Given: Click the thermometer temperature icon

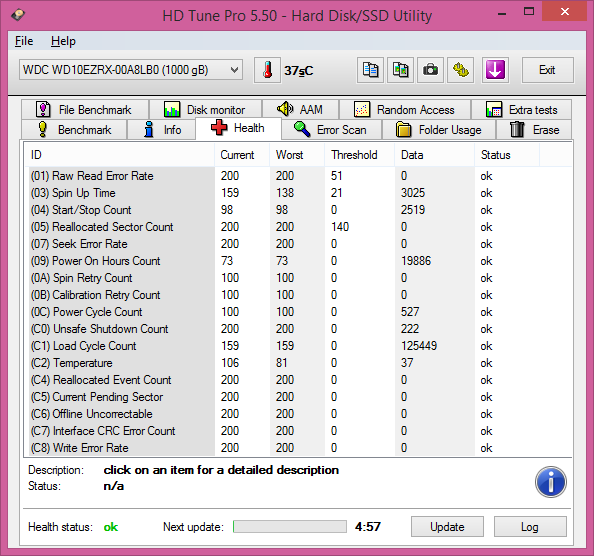Looking at the screenshot, I should tap(267, 70).
